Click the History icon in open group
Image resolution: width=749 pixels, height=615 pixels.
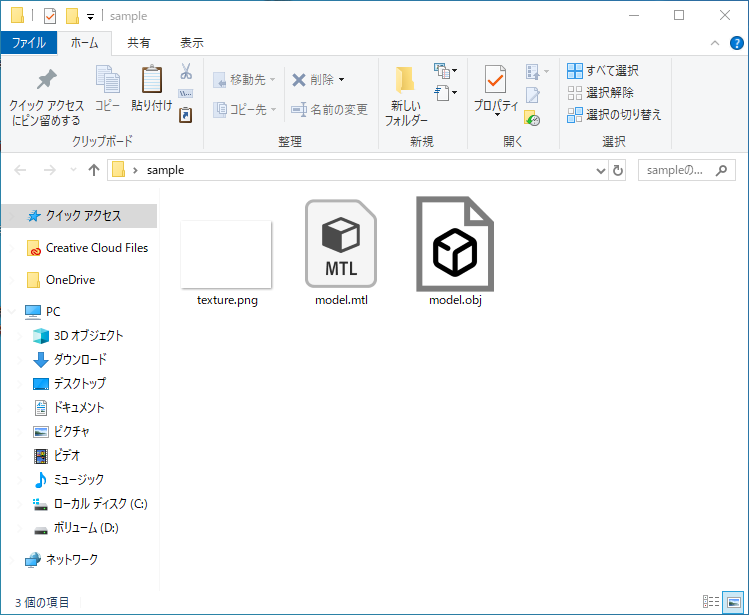pyautogui.click(x=532, y=118)
